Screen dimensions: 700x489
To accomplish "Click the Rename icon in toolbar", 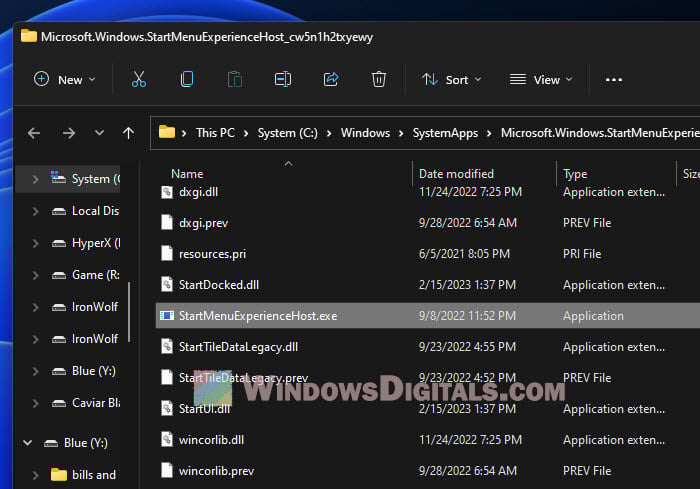I will 283,79.
